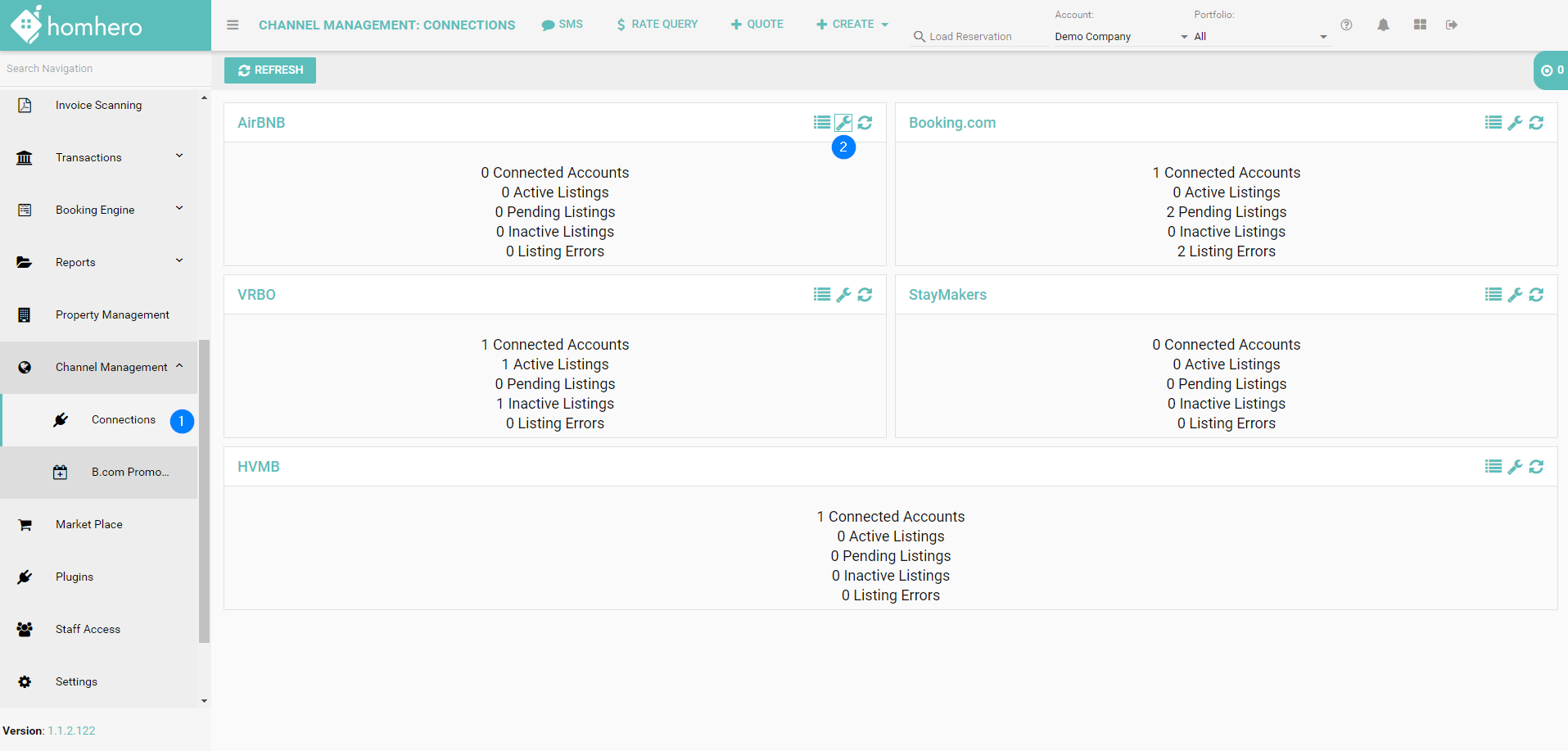Viewport: 1568px width, 751px height.
Task: Click the HVMB listings list icon
Action: pyautogui.click(x=1493, y=467)
